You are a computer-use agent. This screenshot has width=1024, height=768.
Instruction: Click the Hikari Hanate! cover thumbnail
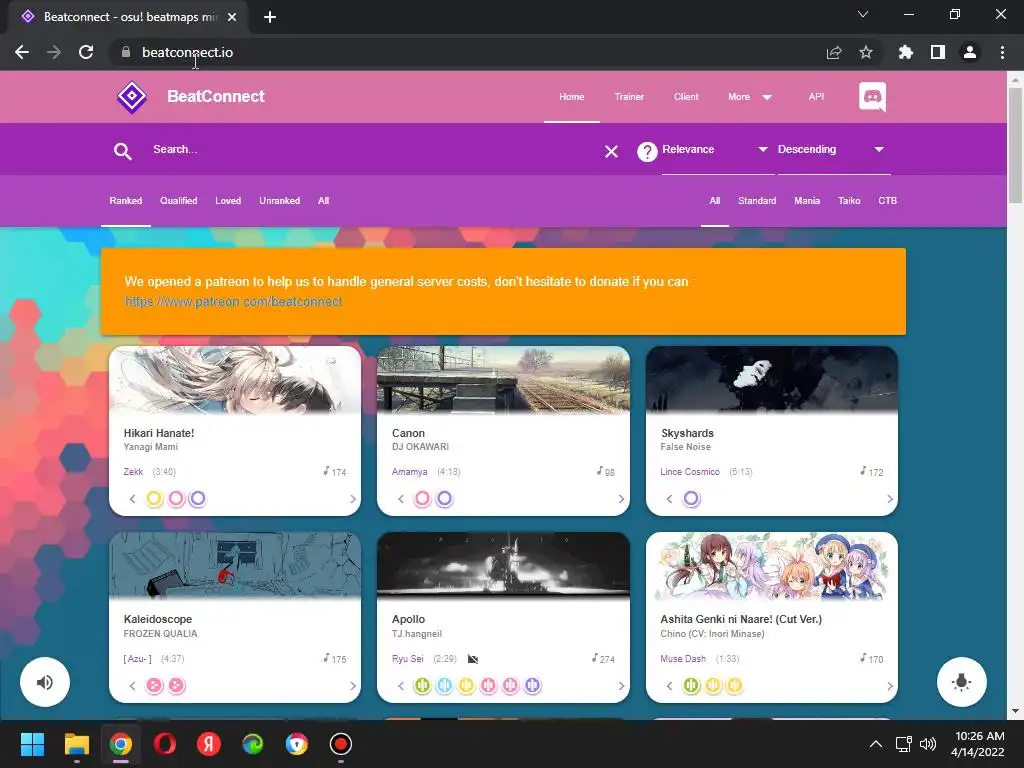pyautogui.click(x=235, y=380)
